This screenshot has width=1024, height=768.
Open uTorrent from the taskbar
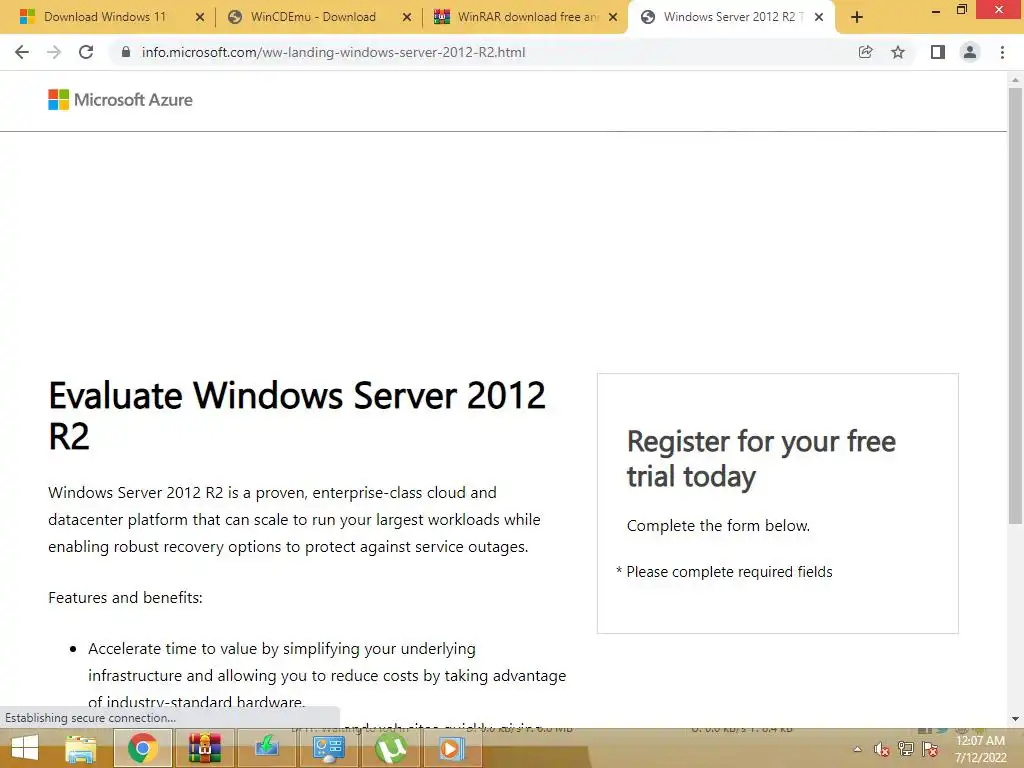click(391, 748)
